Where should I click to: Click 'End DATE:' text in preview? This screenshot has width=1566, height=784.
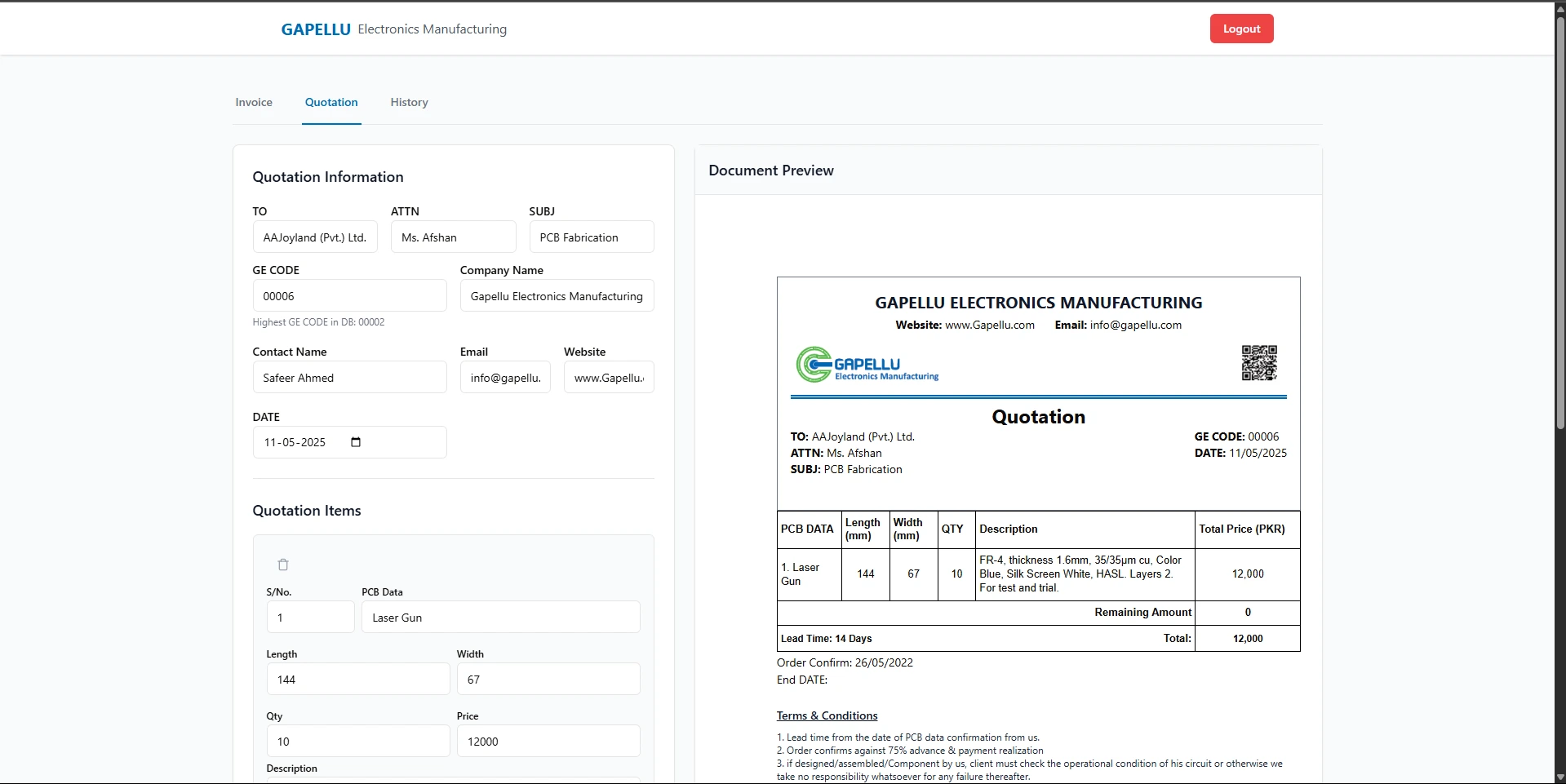click(802, 680)
